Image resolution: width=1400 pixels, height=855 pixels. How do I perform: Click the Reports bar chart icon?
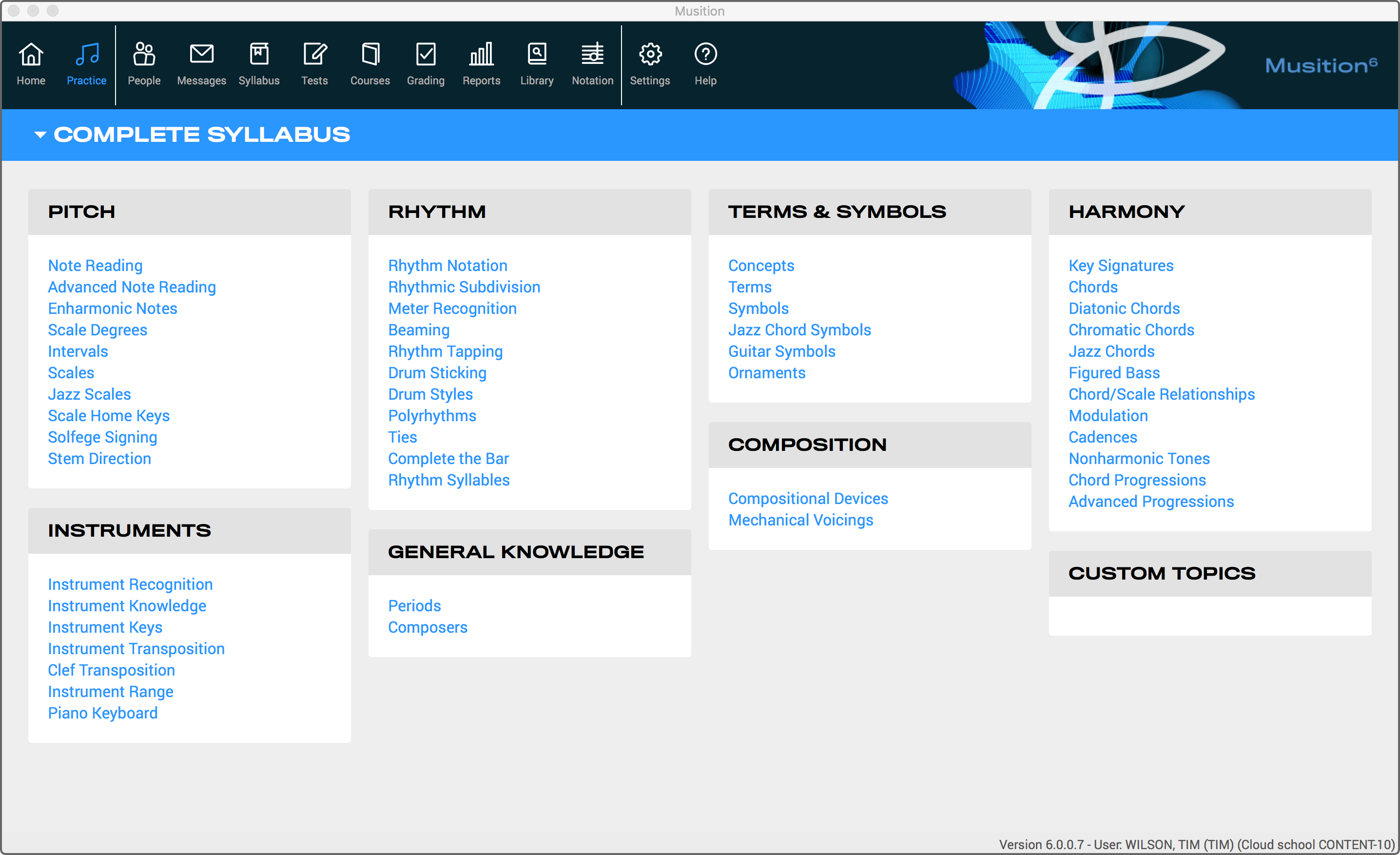click(x=481, y=55)
